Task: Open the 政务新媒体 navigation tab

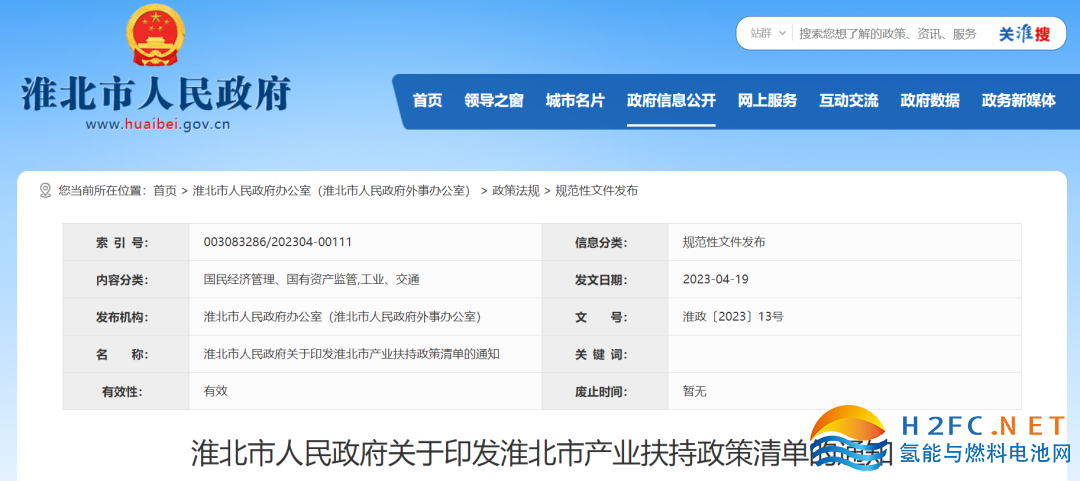Action: pos(1019,101)
